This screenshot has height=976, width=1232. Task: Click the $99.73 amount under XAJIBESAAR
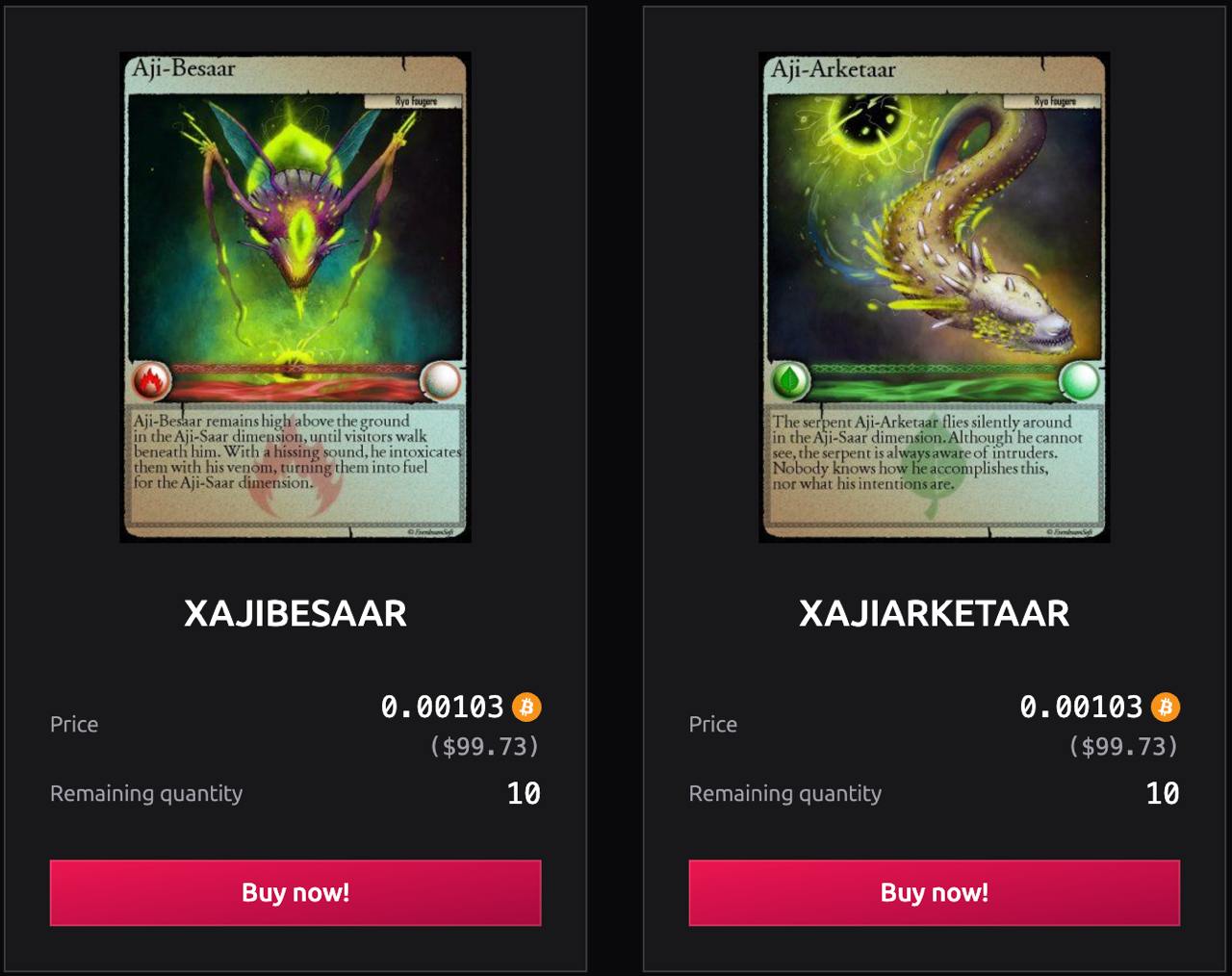(485, 747)
